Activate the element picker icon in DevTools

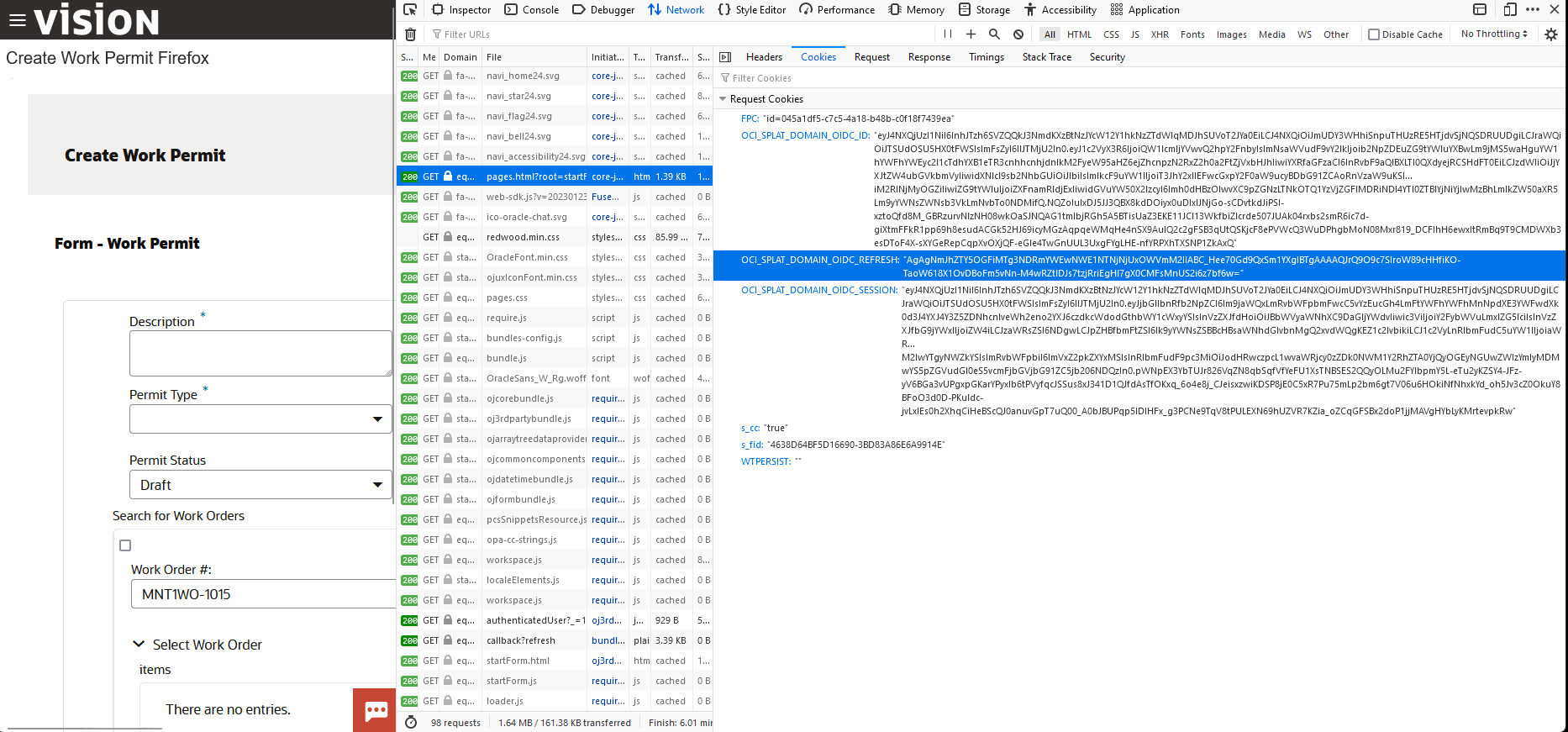[x=410, y=10]
